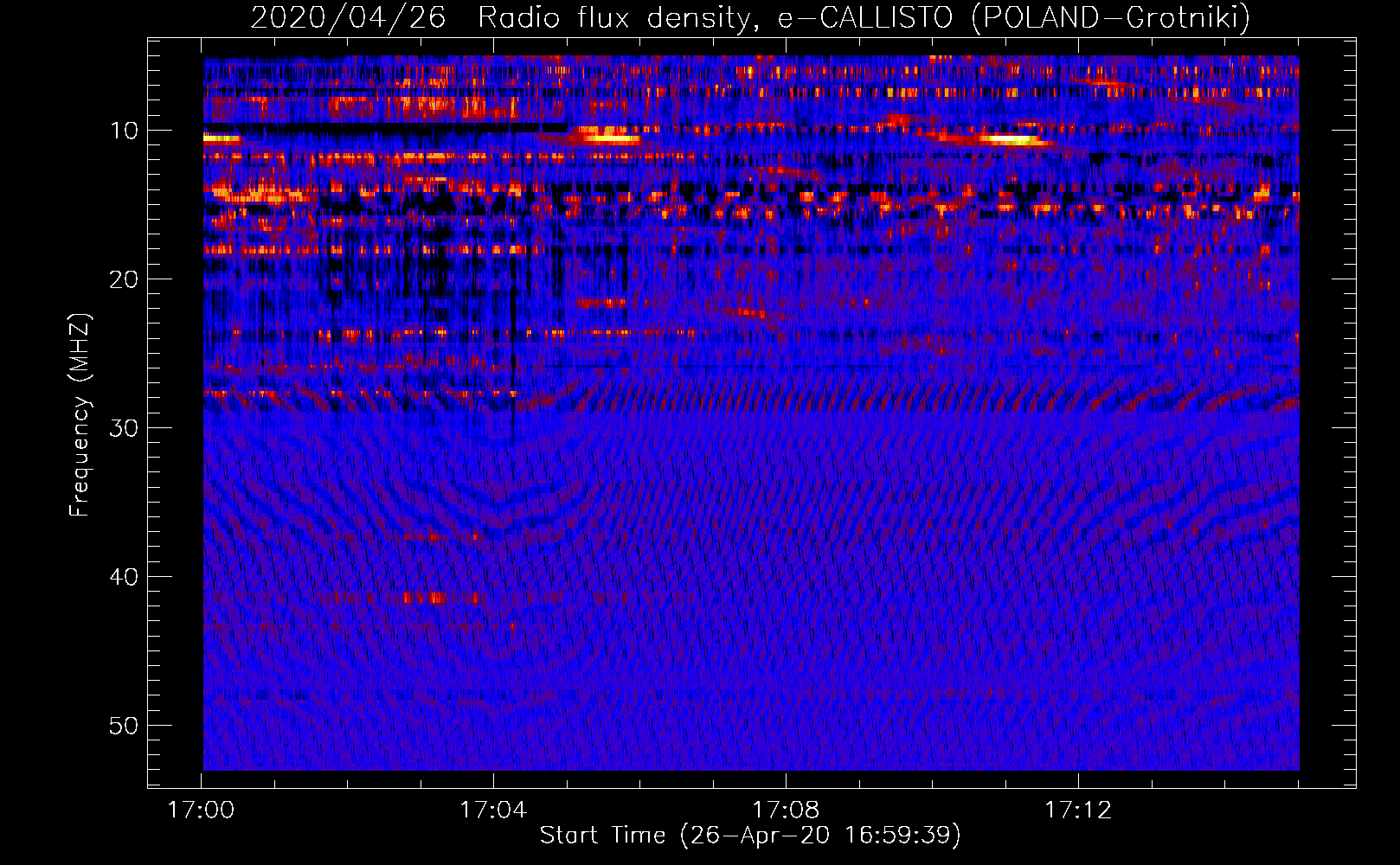Select the 17:00 time tick label
The height and width of the screenshot is (865, 1400).
pos(201,811)
